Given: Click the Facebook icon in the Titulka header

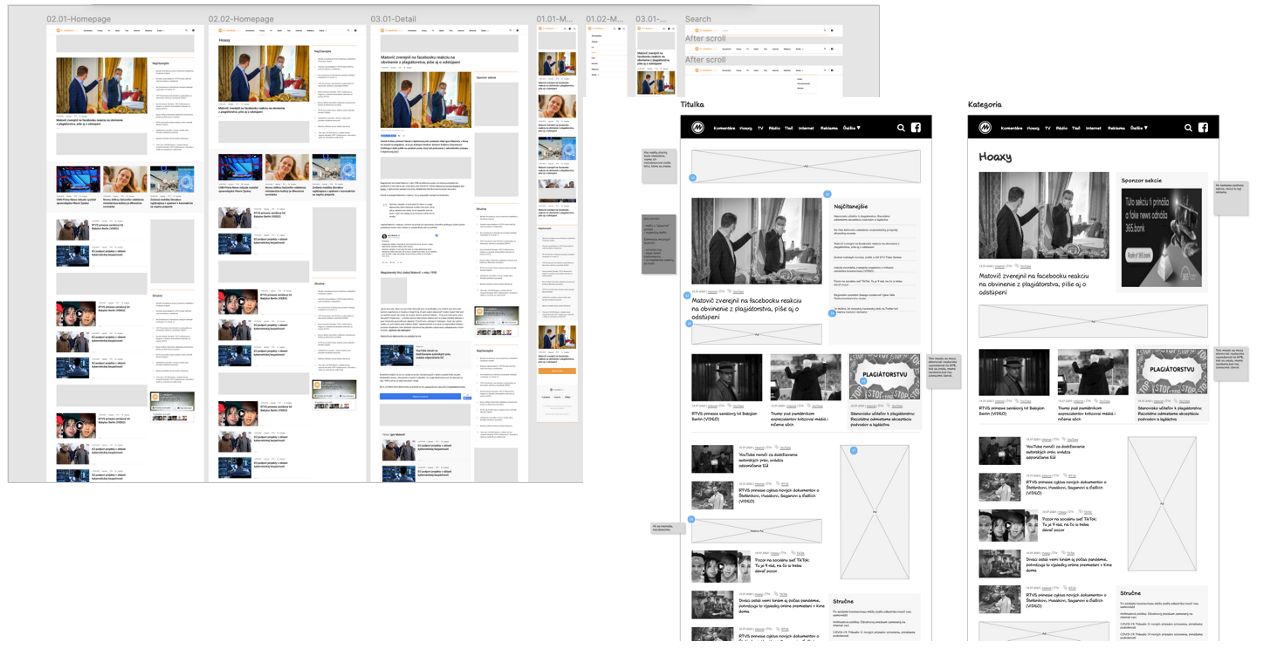Looking at the screenshot, I should 917,128.
